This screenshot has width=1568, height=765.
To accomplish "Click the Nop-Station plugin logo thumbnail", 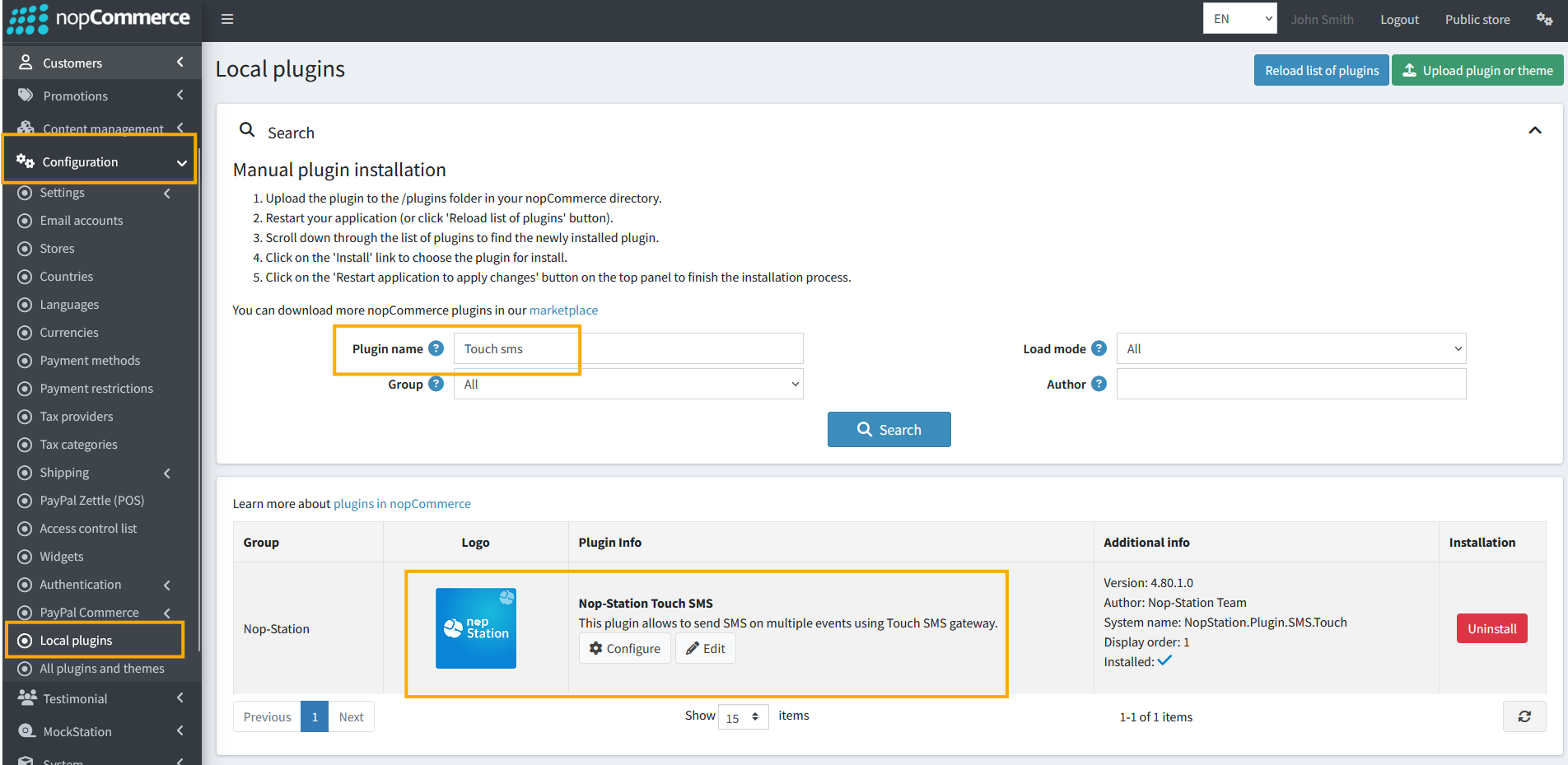I will (x=476, y=628).
